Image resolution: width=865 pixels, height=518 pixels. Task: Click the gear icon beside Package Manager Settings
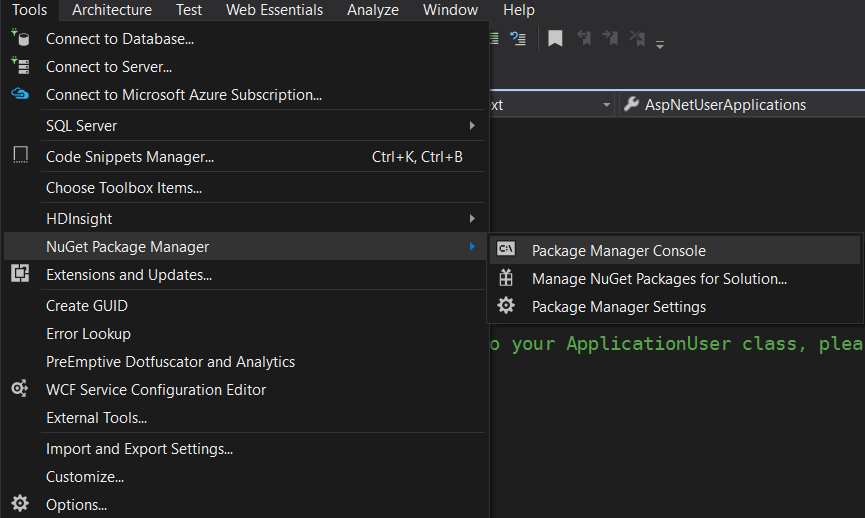(507, 307)
